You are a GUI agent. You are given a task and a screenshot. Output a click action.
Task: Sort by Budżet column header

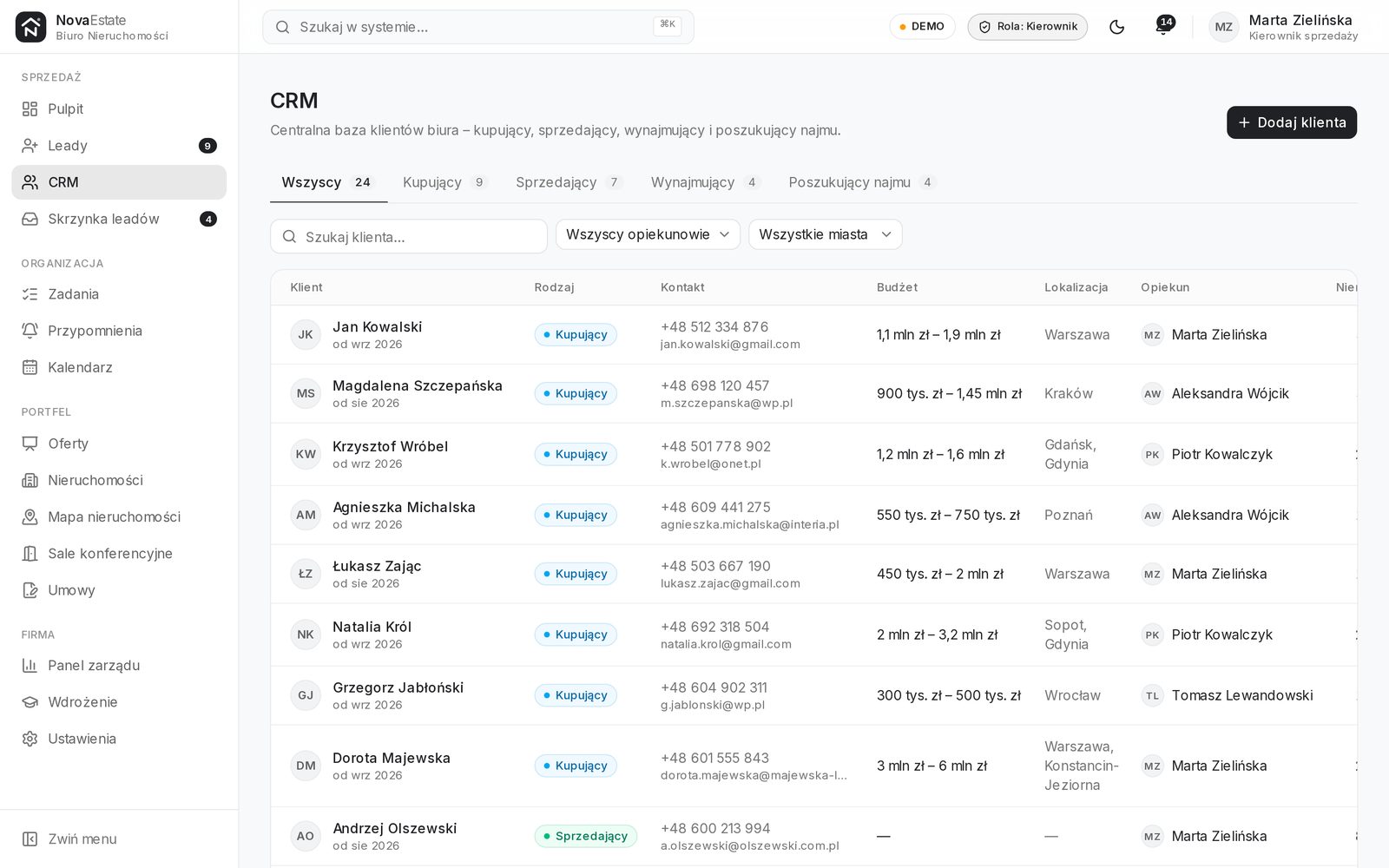(897, 287)
